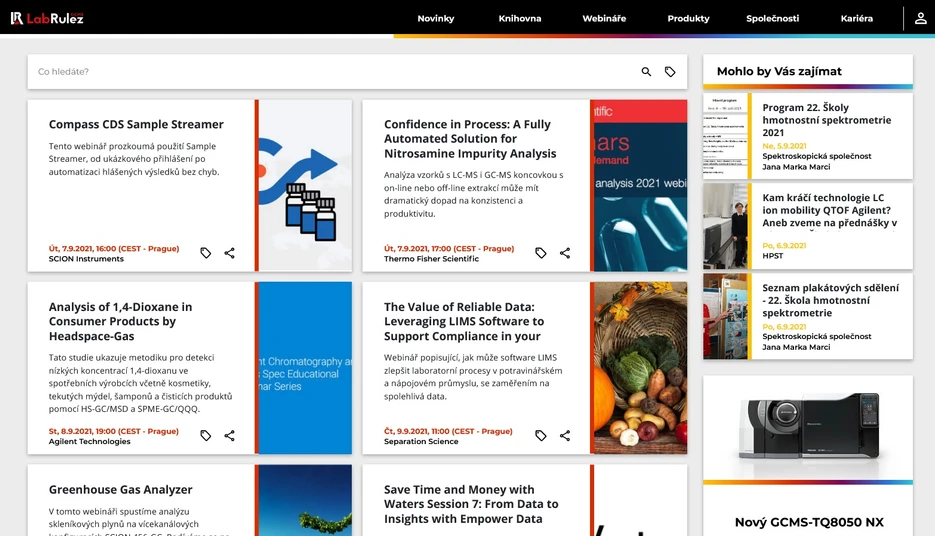935x536 pixels.
Task: Open Save Time and Money with Waters title
Action: pyautogui.click(x=471, y=504)
